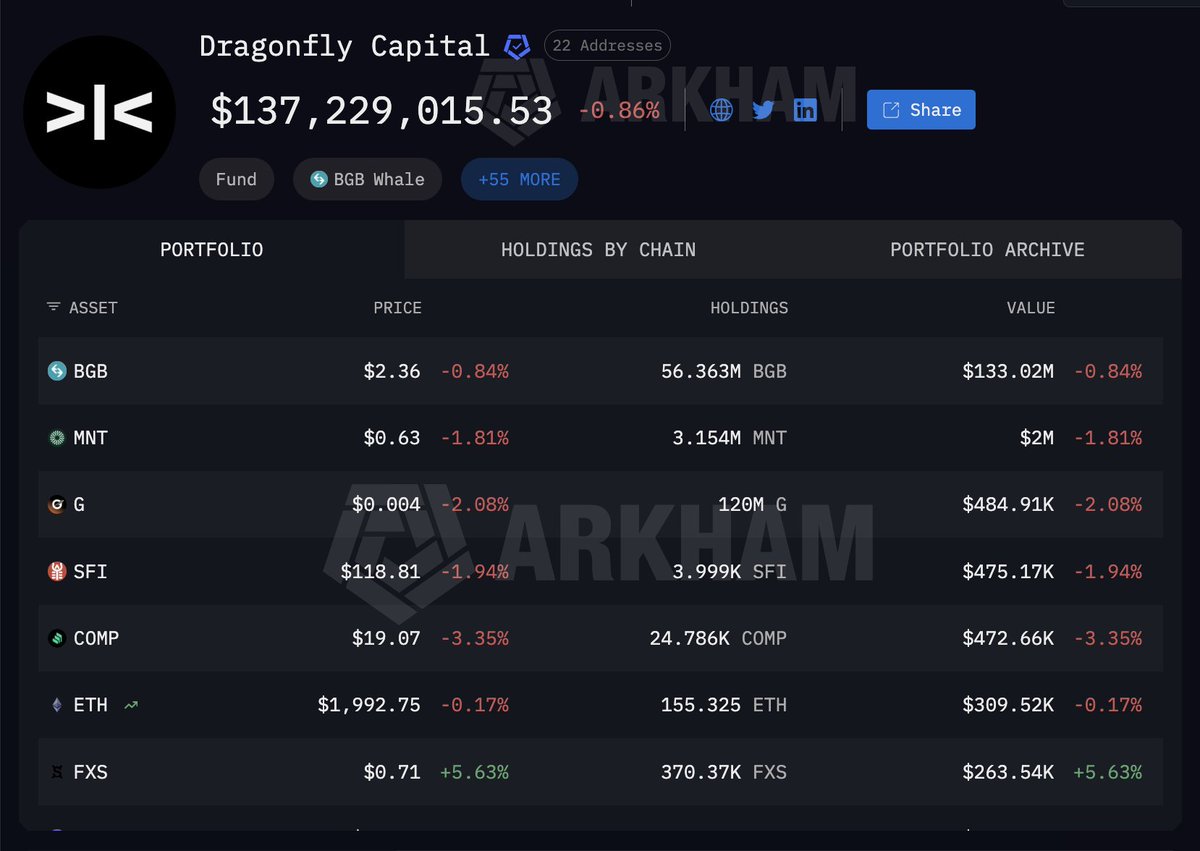Click the COMP token icon
This screenshot has width=1200, height=851.
point(58,638)
